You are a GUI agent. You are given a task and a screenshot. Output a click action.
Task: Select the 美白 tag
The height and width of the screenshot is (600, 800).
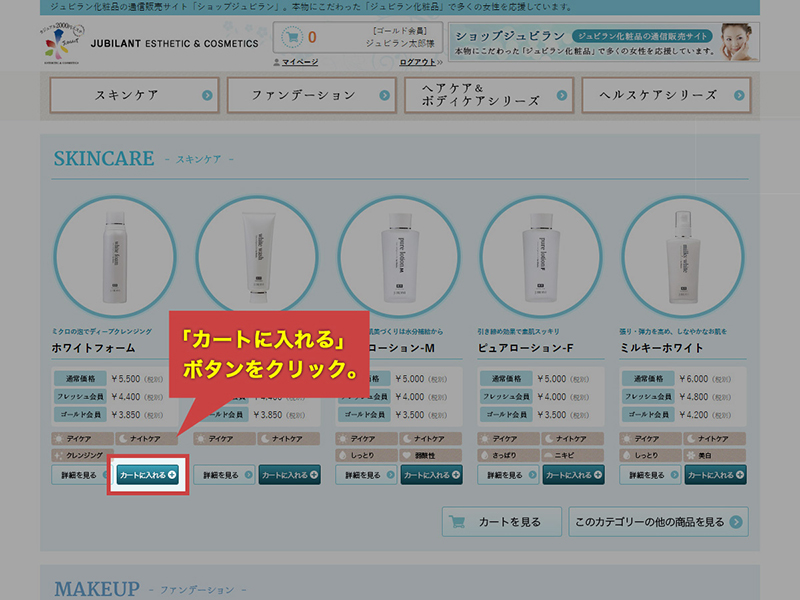pos(714,455)
